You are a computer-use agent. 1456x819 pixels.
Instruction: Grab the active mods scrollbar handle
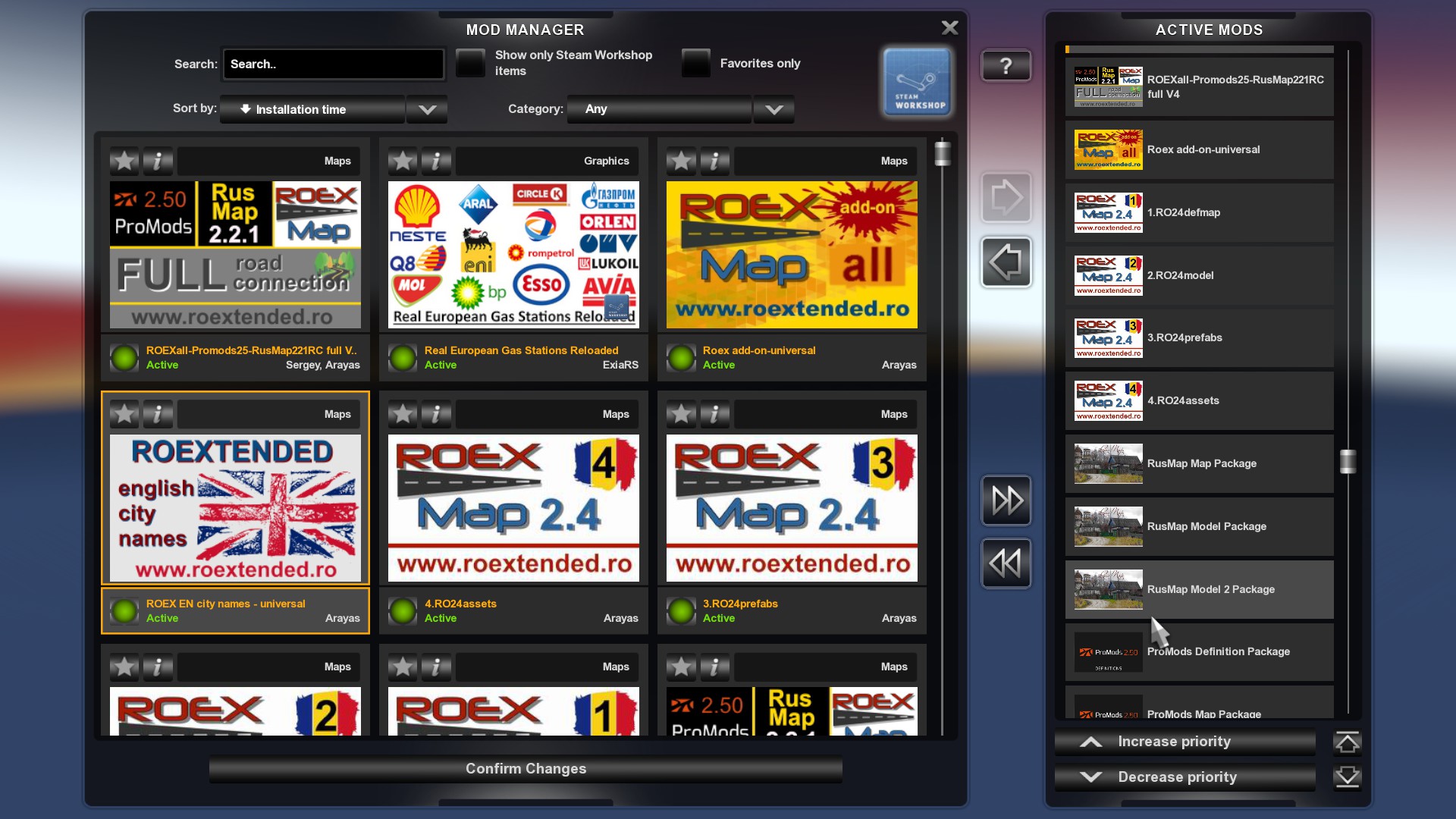(x=1348, y=461)
